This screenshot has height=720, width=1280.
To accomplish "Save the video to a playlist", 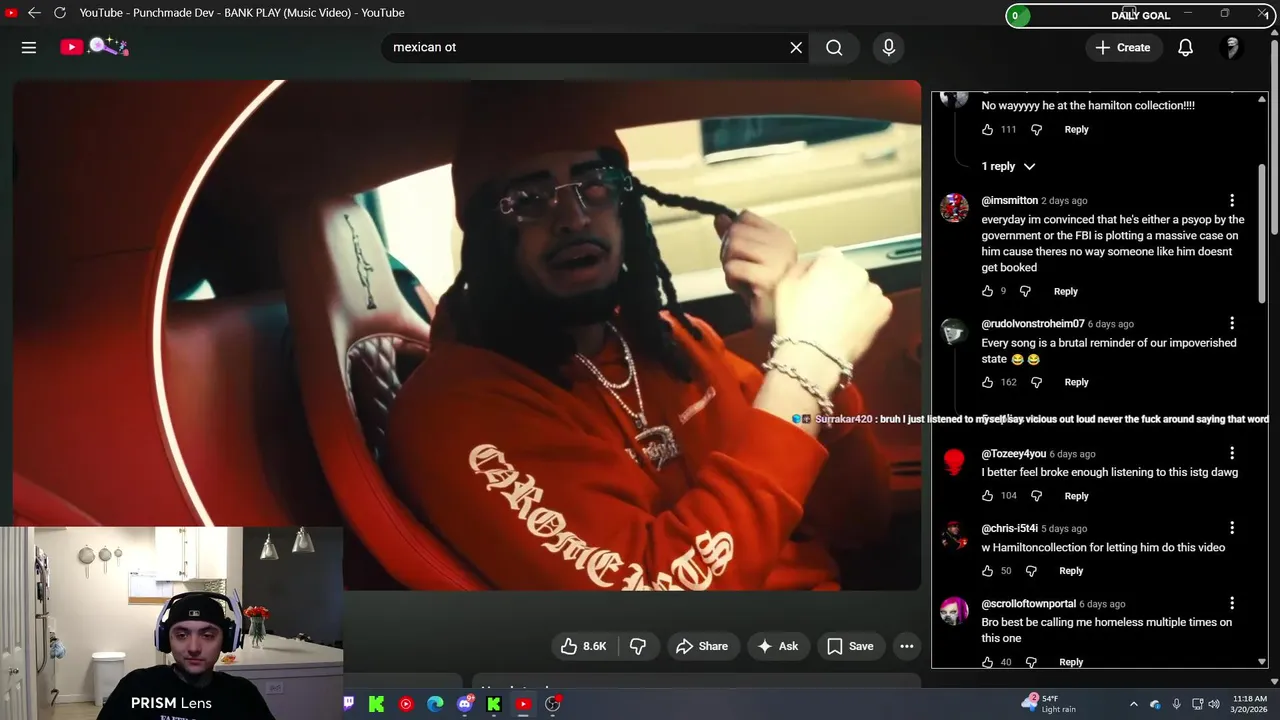I will point(851,646).
